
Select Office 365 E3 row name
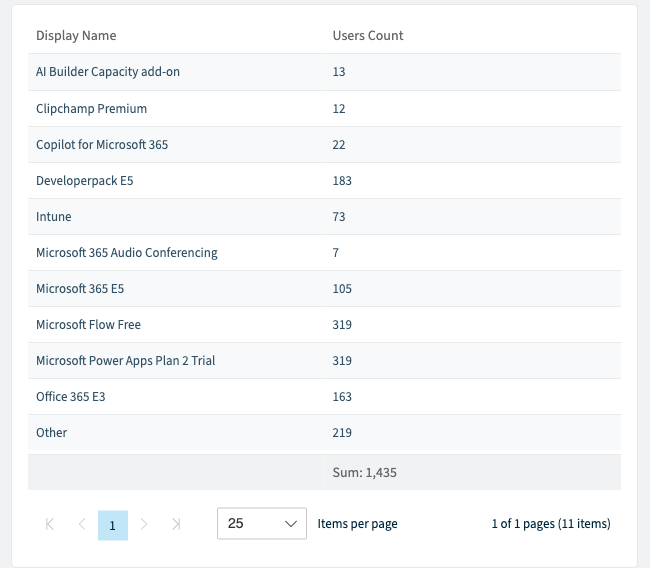[x=71, y=397]
